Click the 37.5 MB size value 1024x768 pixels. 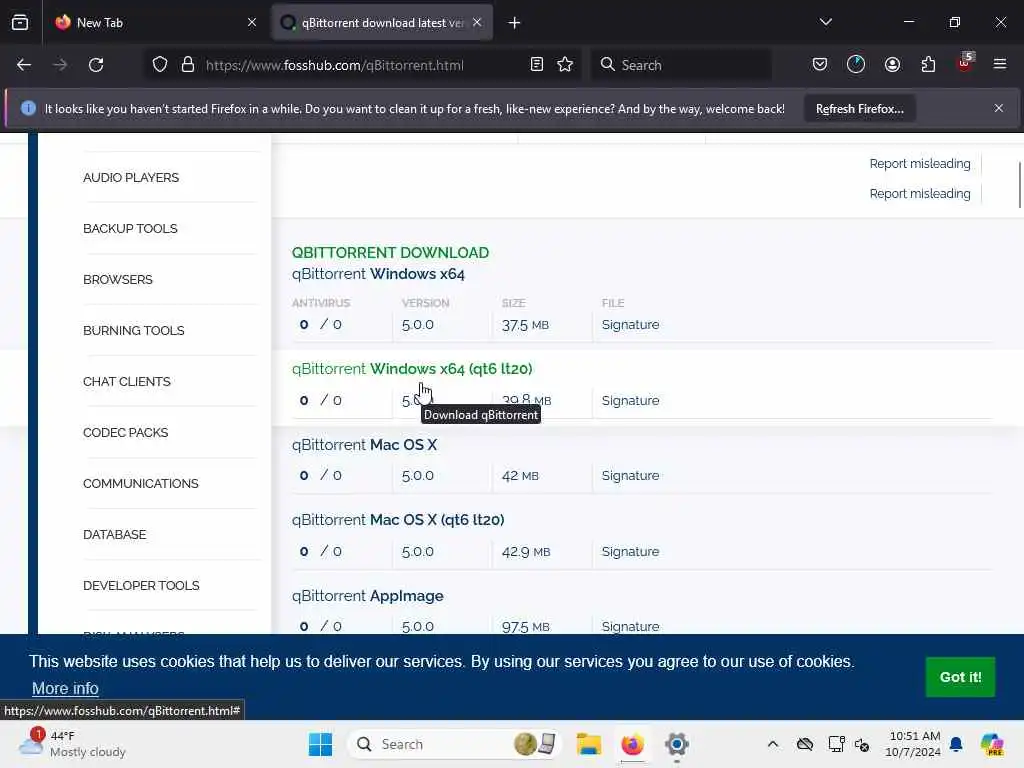click(525, 325)
